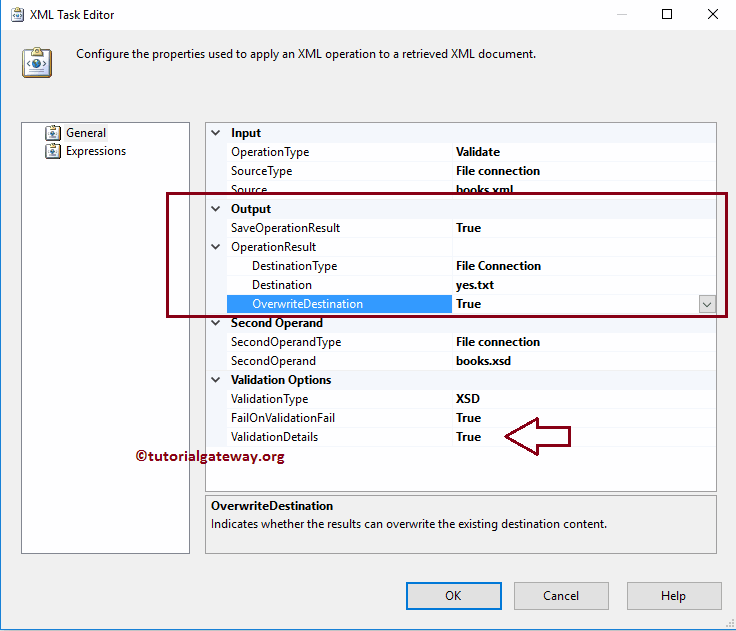This screenshot has height=631, width=736.
Task: Collapse the Second Operand section
Action: (216, 323)
